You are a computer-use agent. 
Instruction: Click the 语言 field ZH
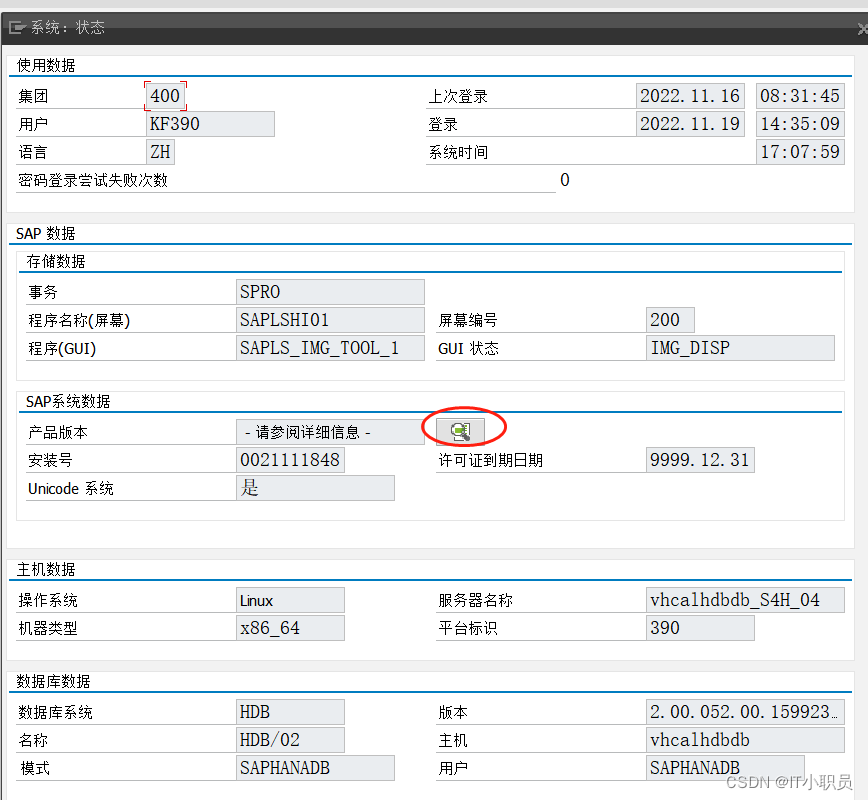(x=161, y=152)
